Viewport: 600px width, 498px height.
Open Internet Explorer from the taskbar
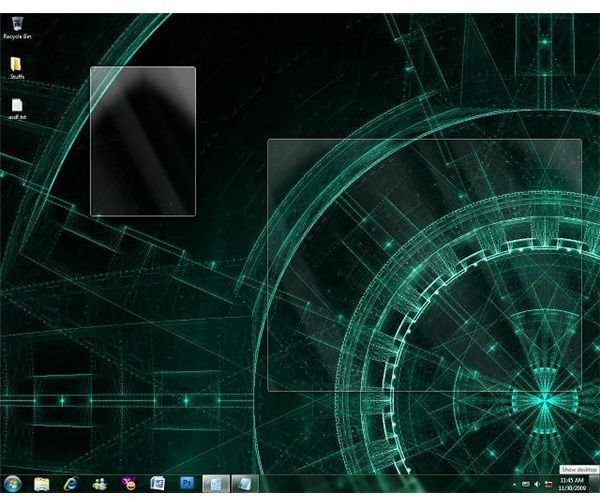tap(71, 484)
